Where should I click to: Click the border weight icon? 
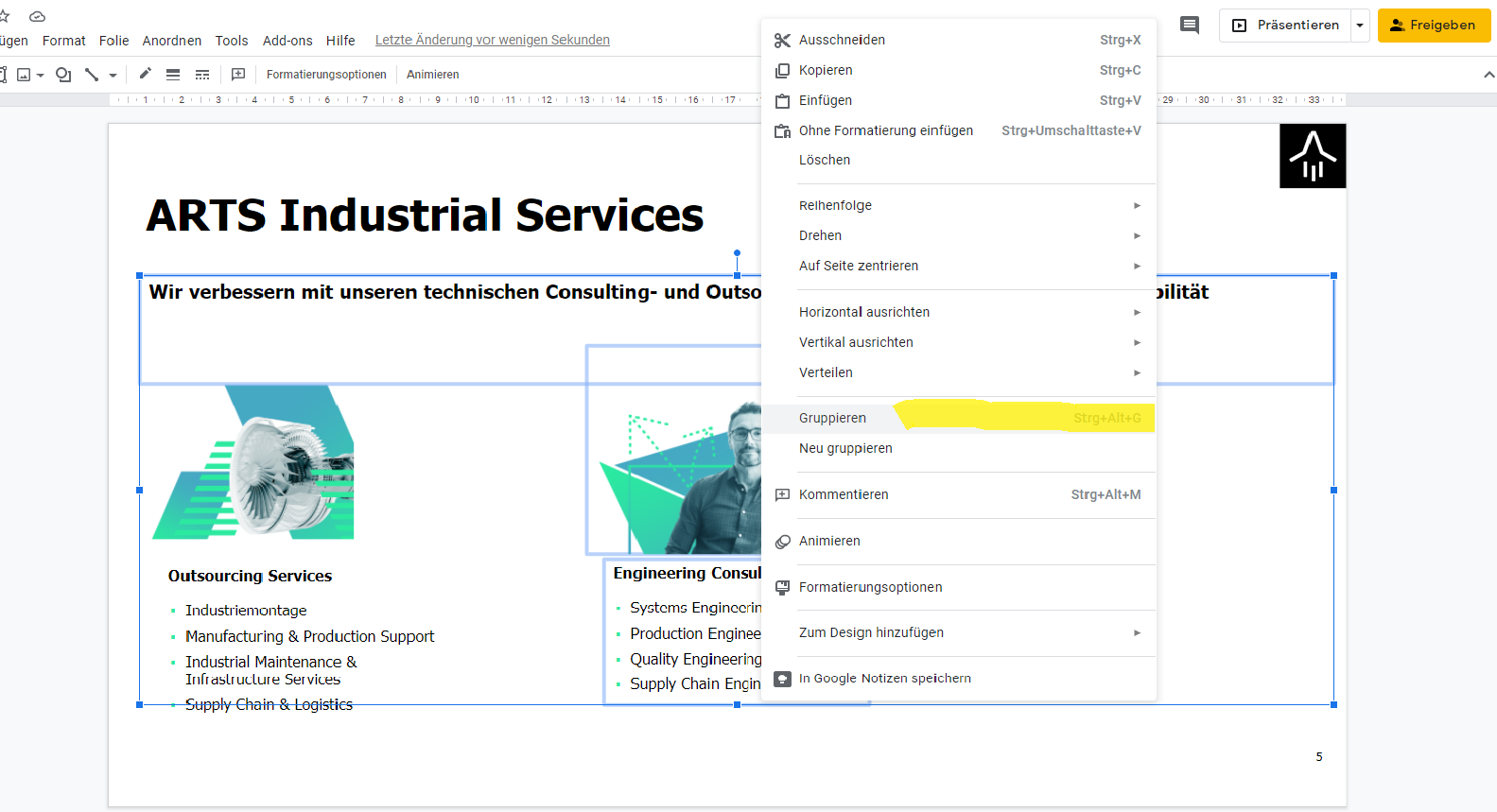[173, 75]
